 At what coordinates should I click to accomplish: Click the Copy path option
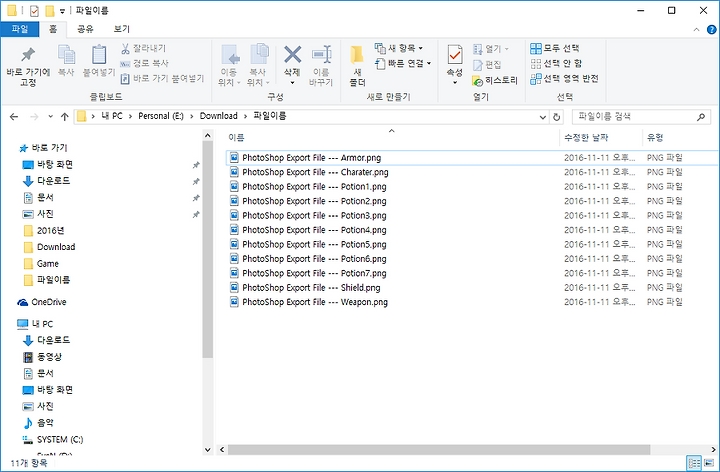pos(144,63)
